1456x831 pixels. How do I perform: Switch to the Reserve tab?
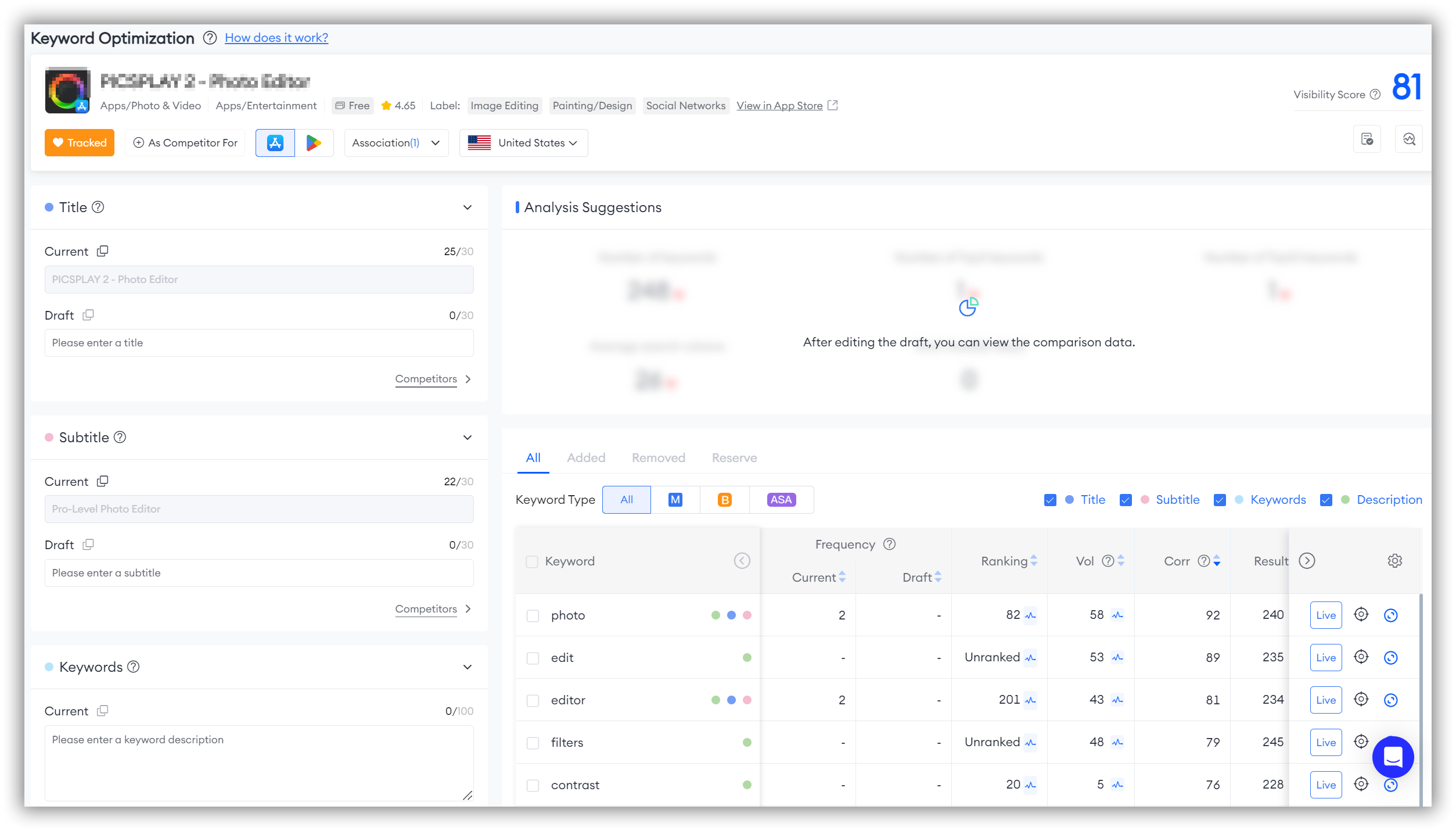734,458
